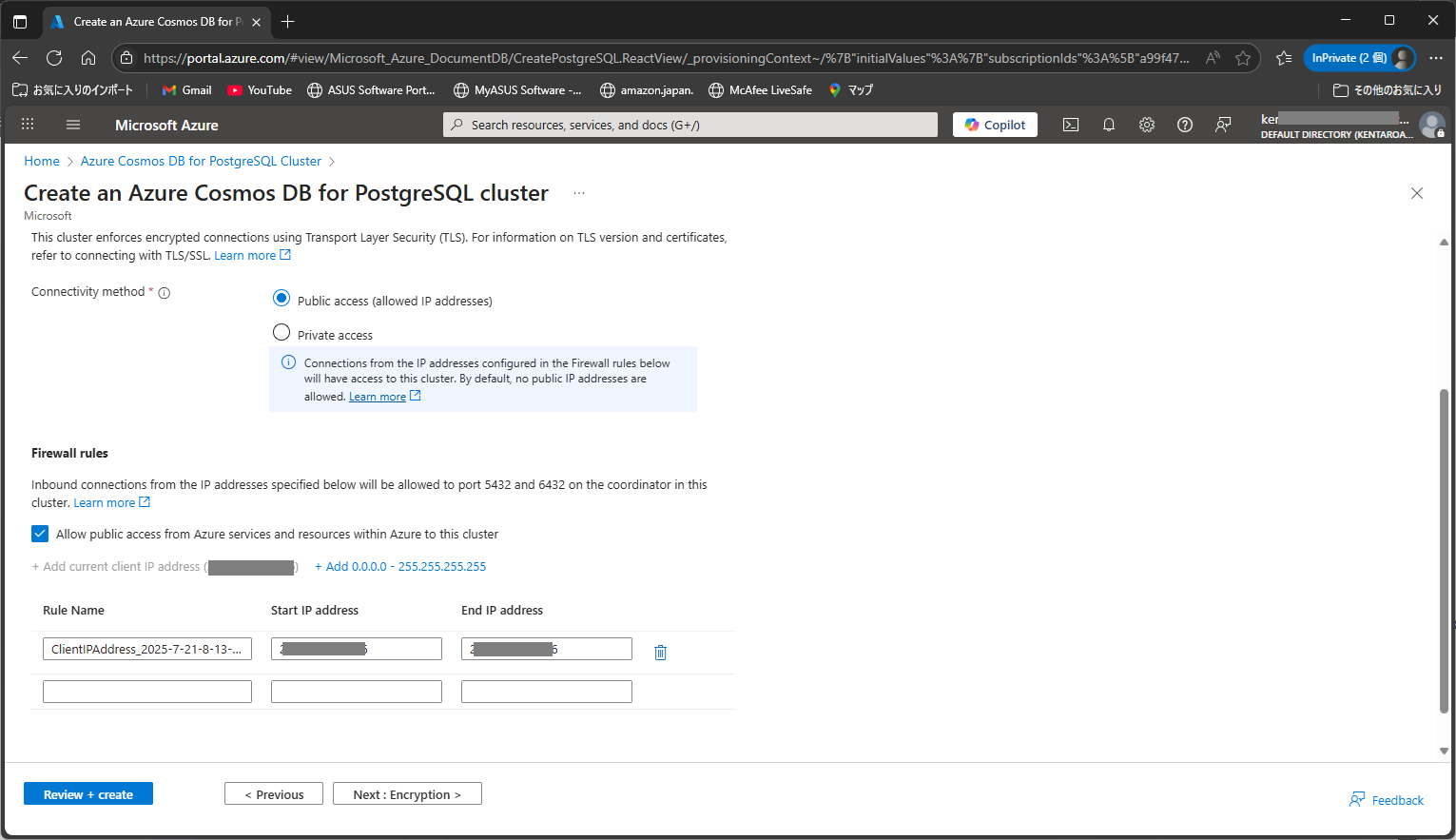
Task: Open the Azure portal menu hamburger
Action: point(72,125)
